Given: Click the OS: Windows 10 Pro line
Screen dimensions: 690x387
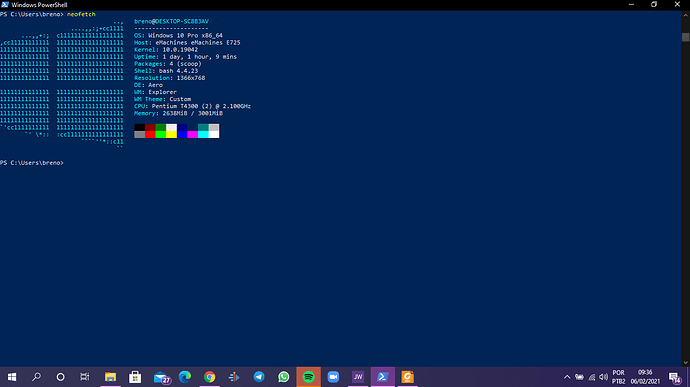Looking at the screenshot, I should (179, 35).
